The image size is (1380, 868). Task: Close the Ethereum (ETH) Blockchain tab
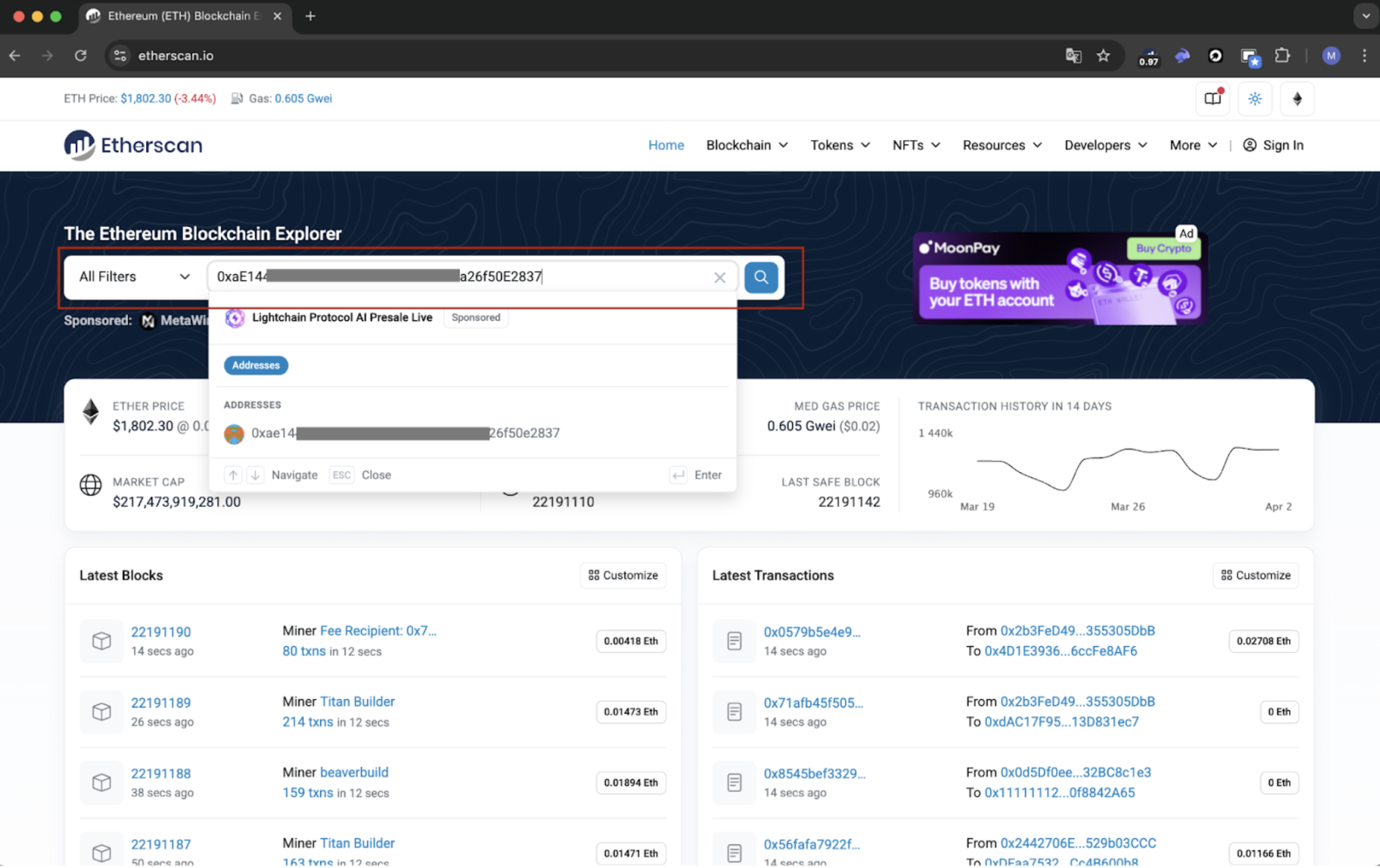click(x=277, y=16)
